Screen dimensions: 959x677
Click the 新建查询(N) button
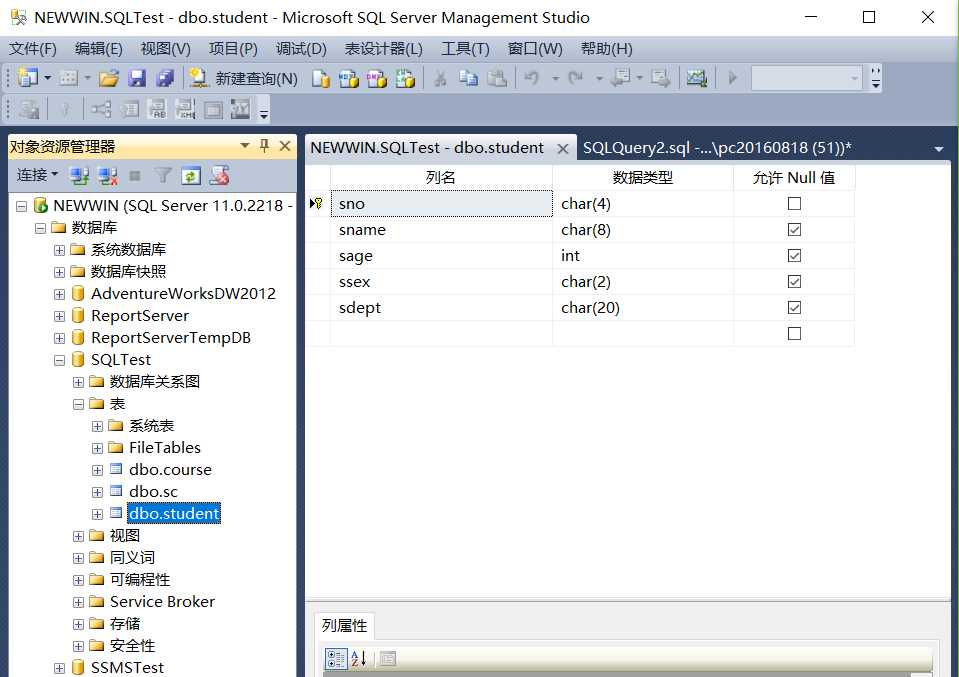coord(243,78)
